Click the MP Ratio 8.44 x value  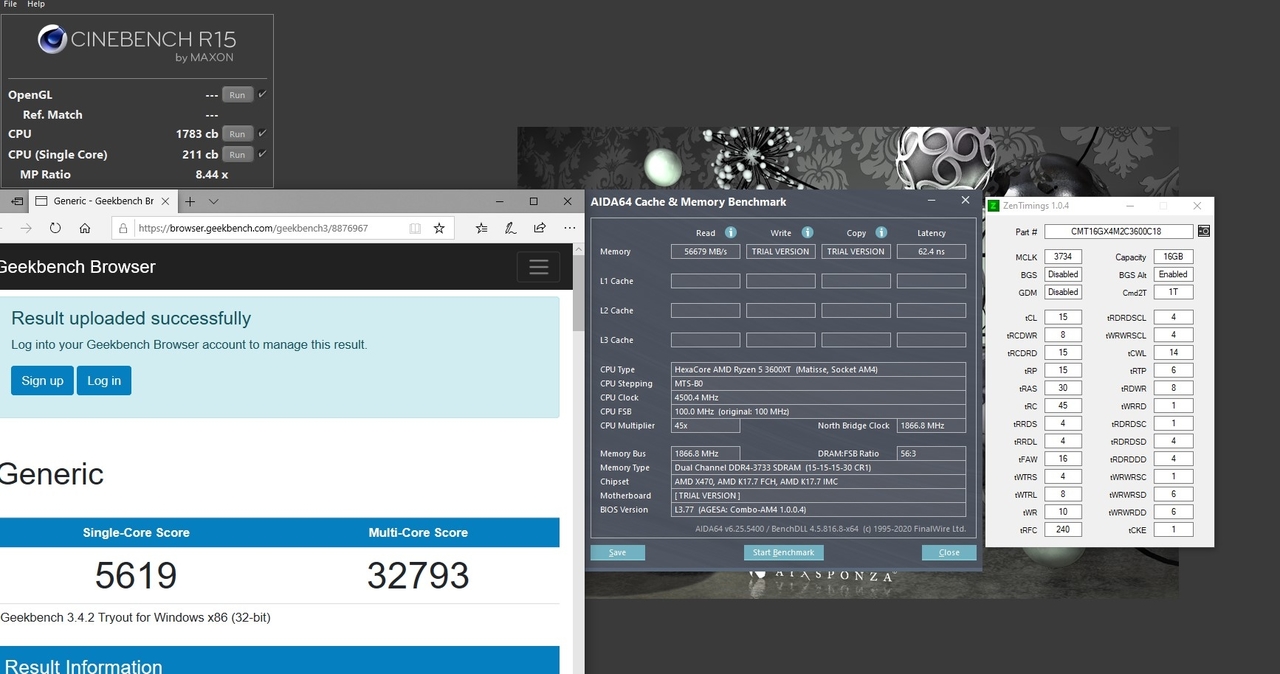211,174
